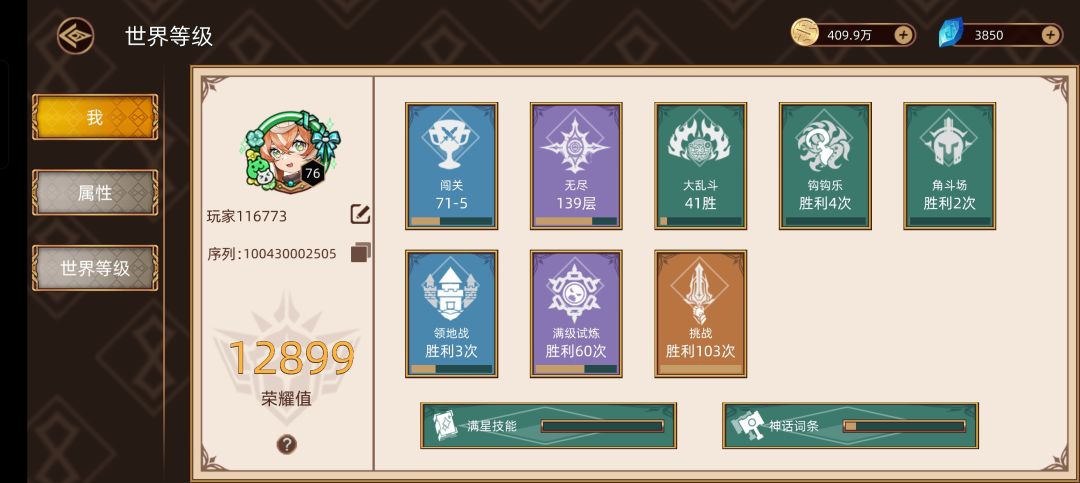This screenshot has height=483, width=1080.
Task: Click the 神话词条 progress bar
Action: click(904, 426)
